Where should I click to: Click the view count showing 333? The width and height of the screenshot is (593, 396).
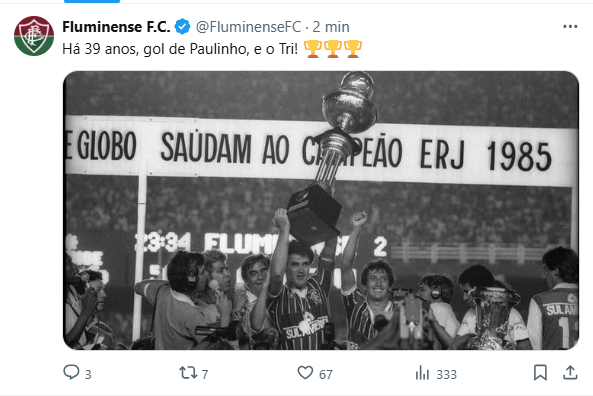(x=447, y=374)
